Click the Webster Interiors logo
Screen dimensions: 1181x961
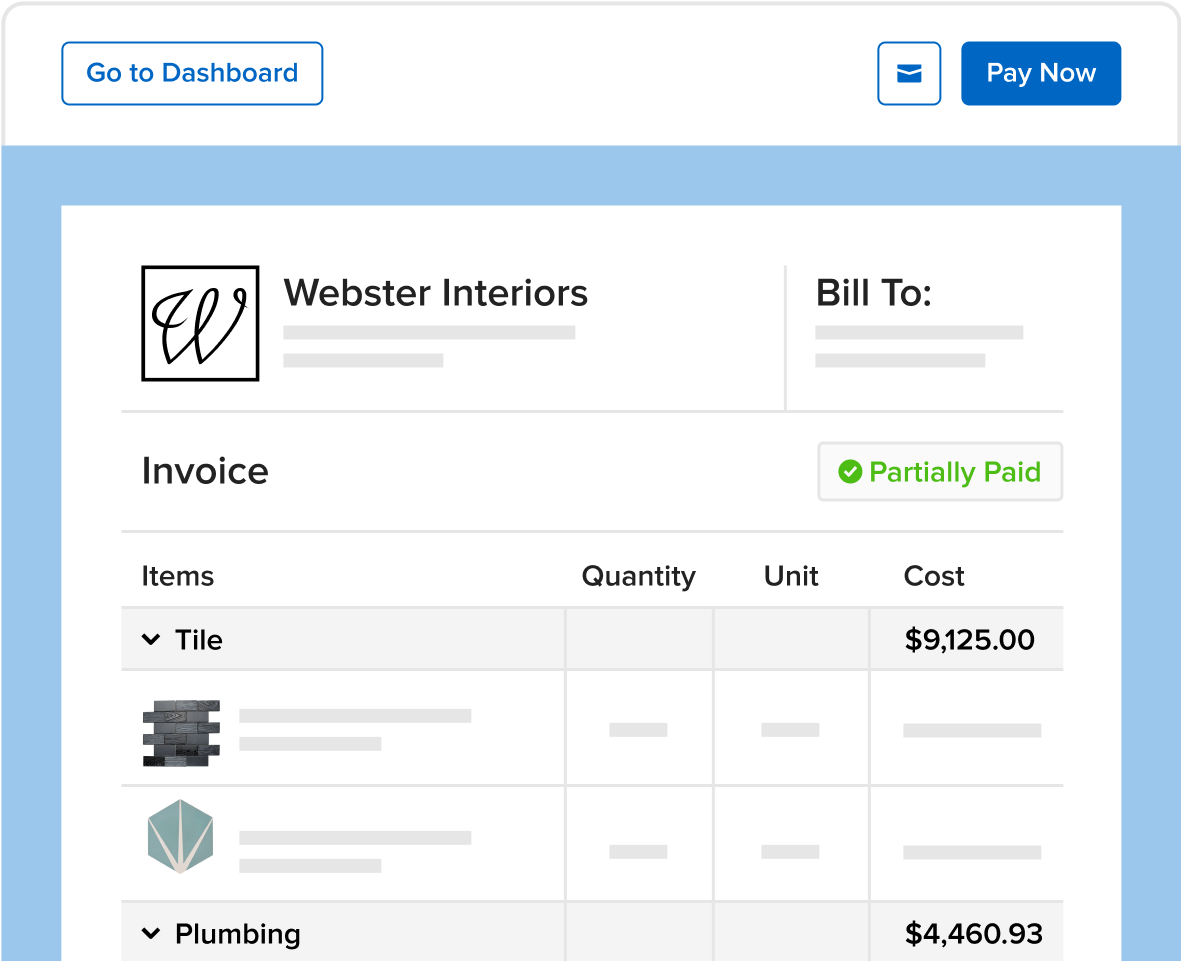click(200, 323)
